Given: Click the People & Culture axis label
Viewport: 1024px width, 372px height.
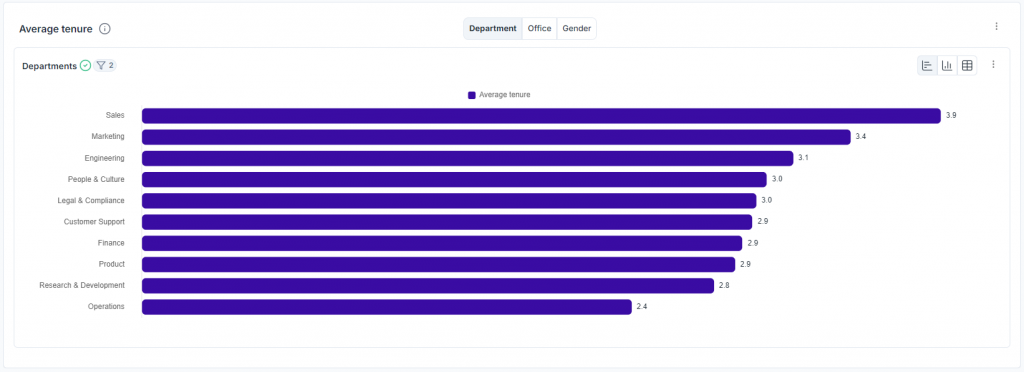Looking at the screenshot, I should 96,179.
